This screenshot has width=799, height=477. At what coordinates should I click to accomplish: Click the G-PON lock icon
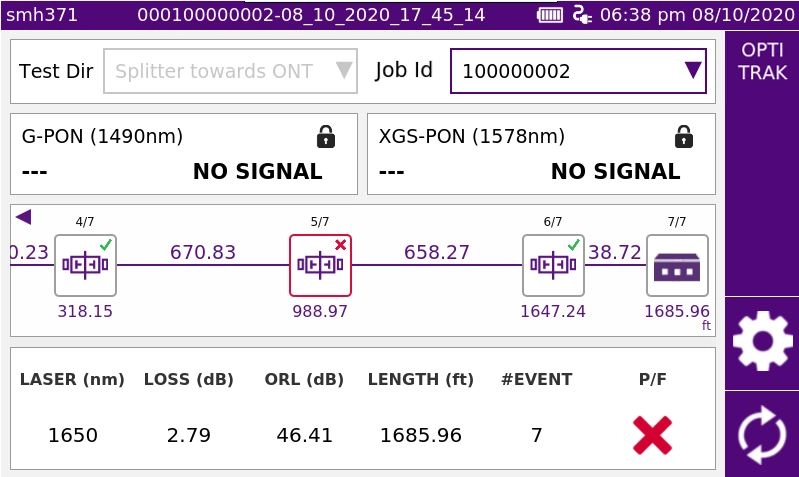coord(325,136)
